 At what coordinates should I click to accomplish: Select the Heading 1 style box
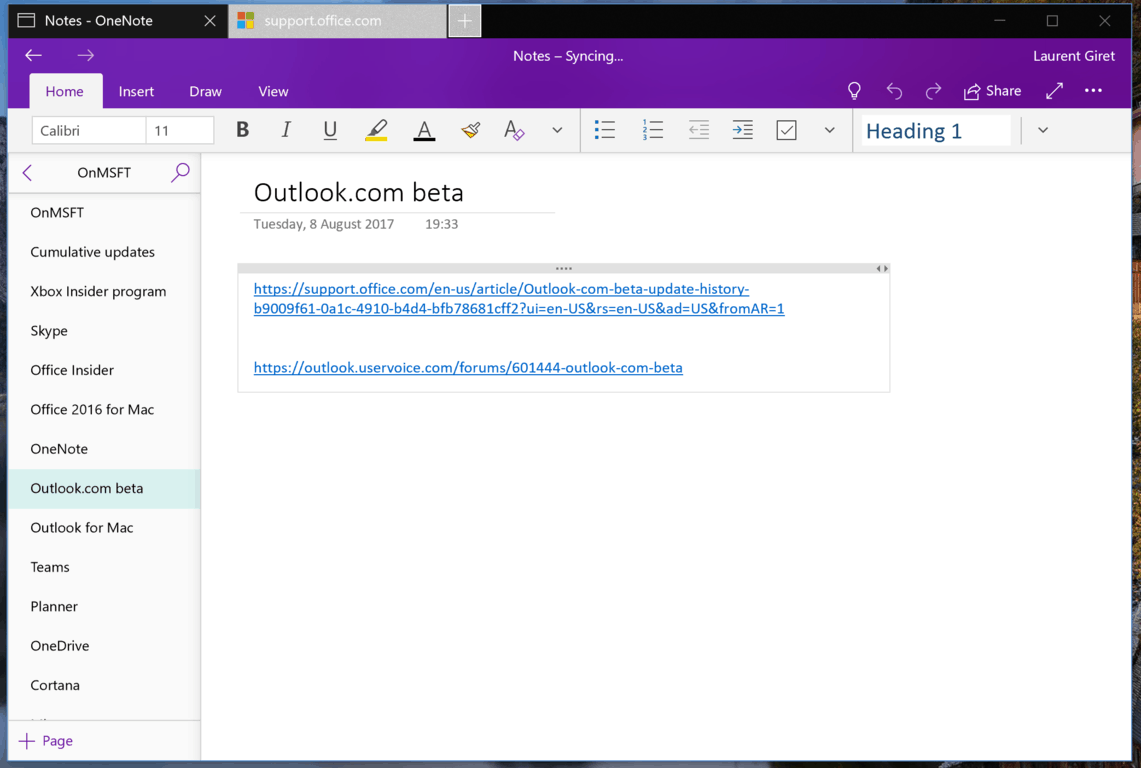tap(936, 130)
